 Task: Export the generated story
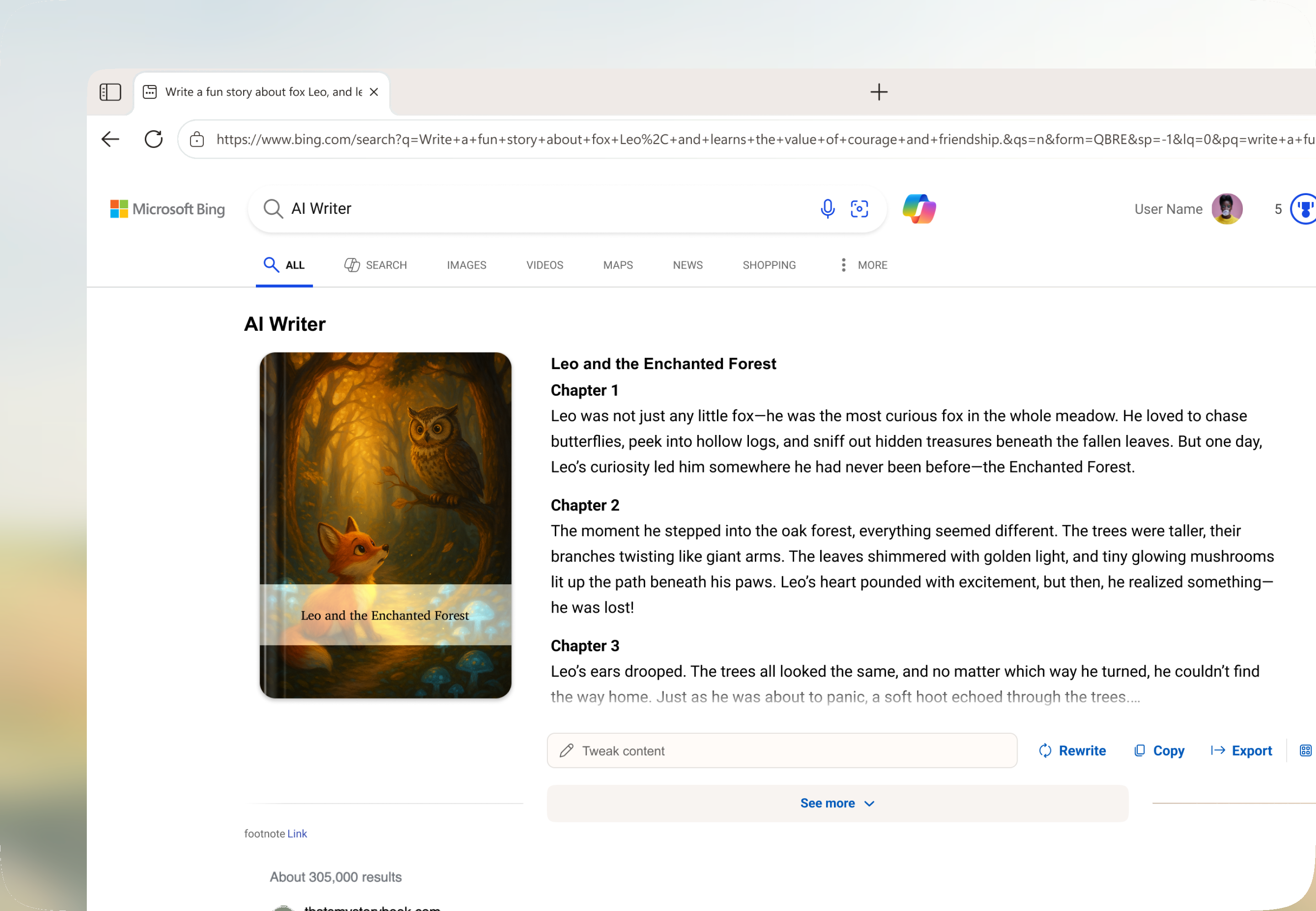[1242, 751]
